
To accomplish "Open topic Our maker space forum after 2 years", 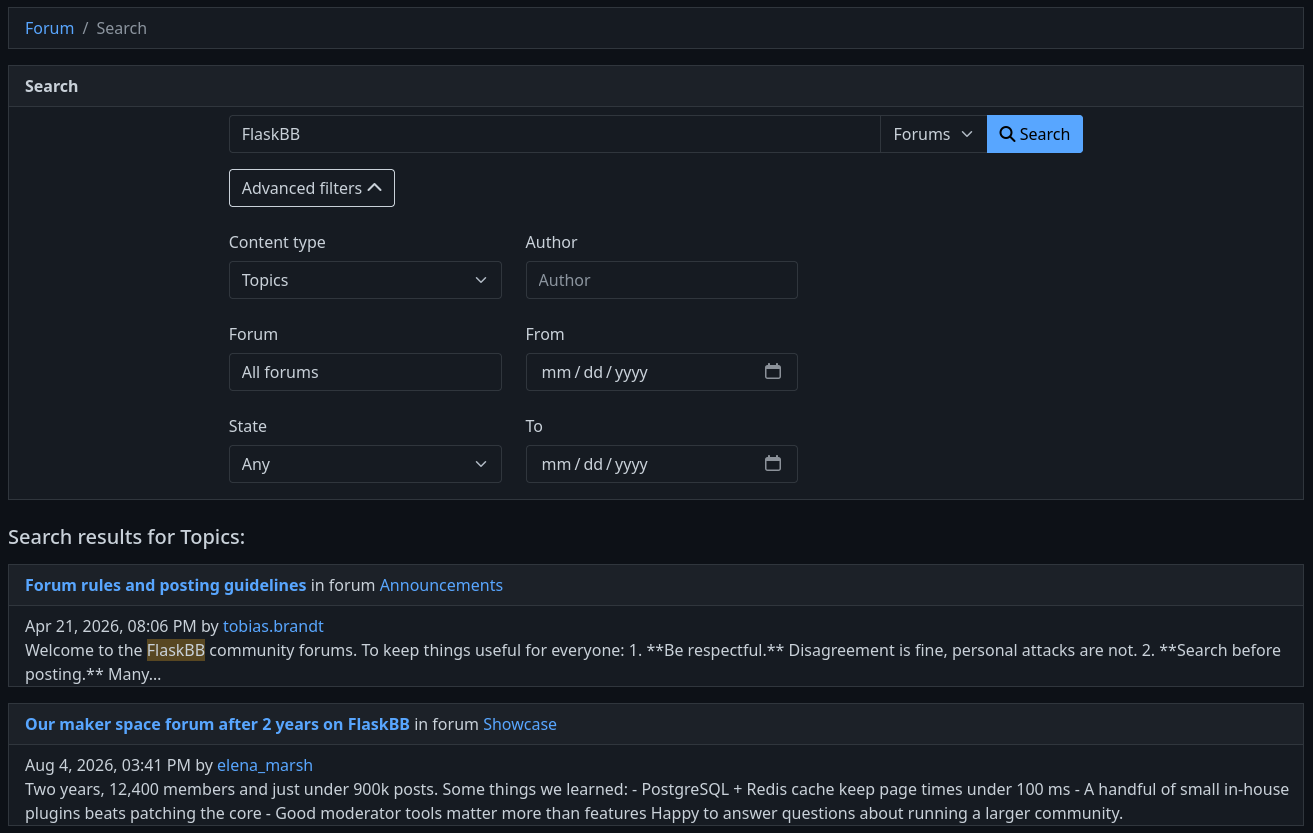I will click(217, 724).
